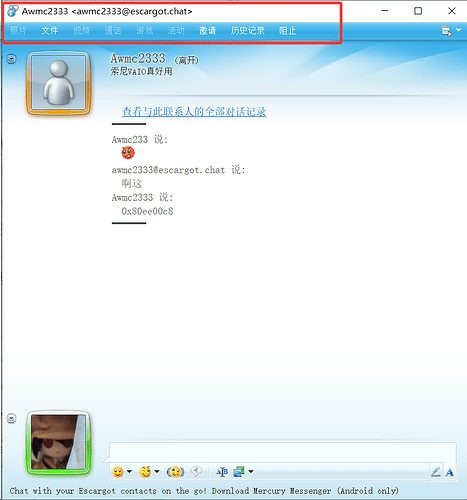Open the show-menu icon in toolbar corner

coord(446,31)
